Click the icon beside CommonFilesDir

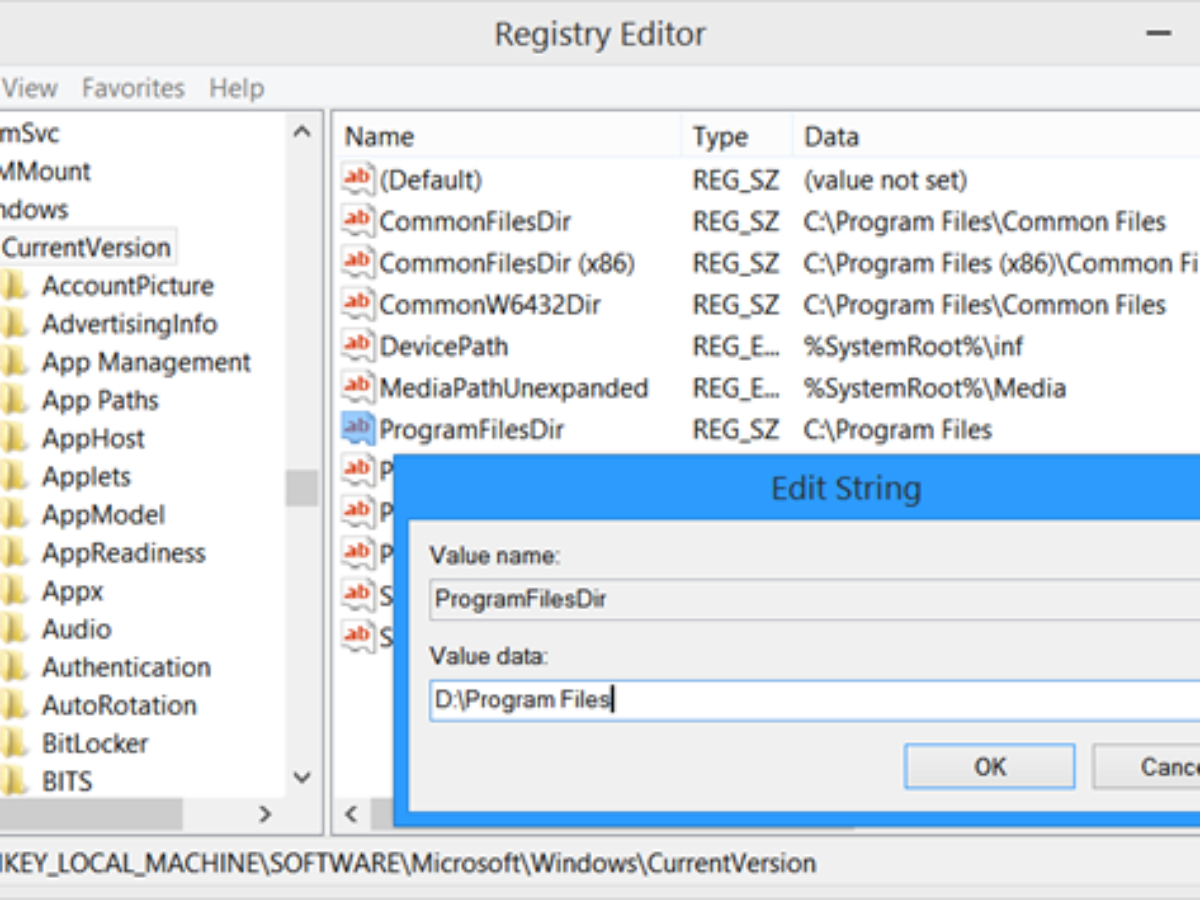pyautogui.click(x=357, y=221)
